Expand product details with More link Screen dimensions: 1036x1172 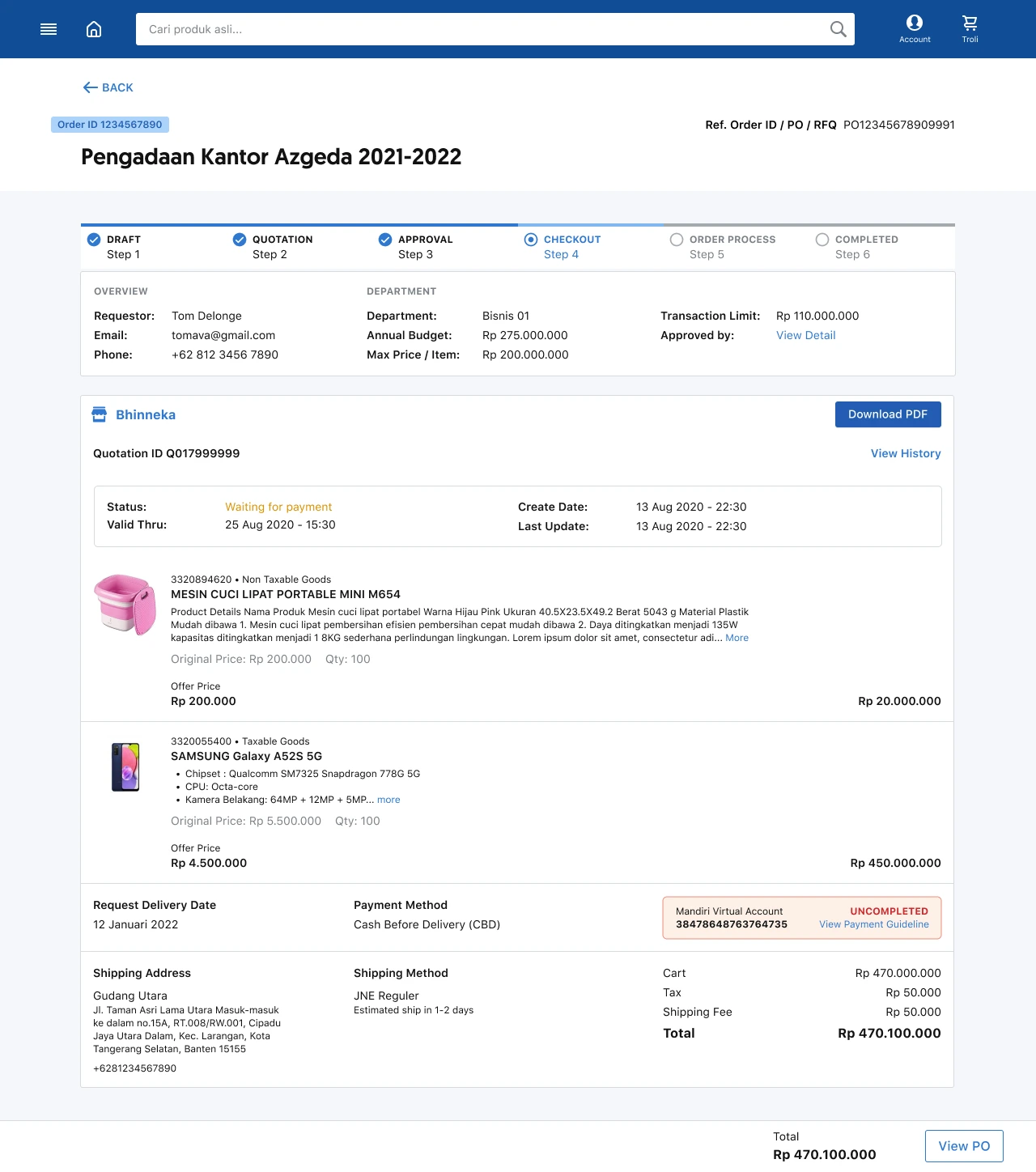click(x=737, y=638)
